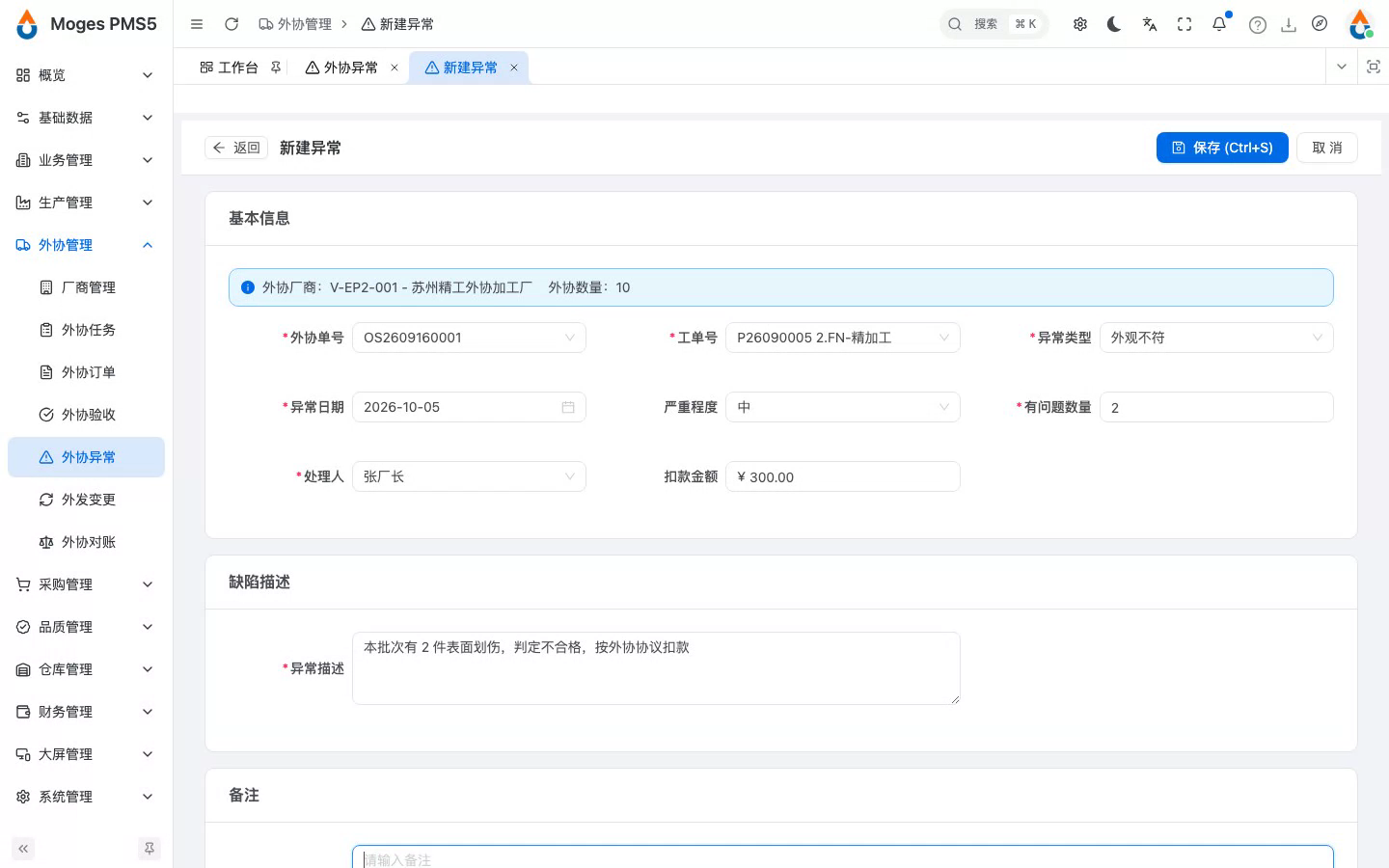The width and height of the screenshot is (1389, 868).
Task: Expand the 品质管理 menu
Action: pos(86,627)
